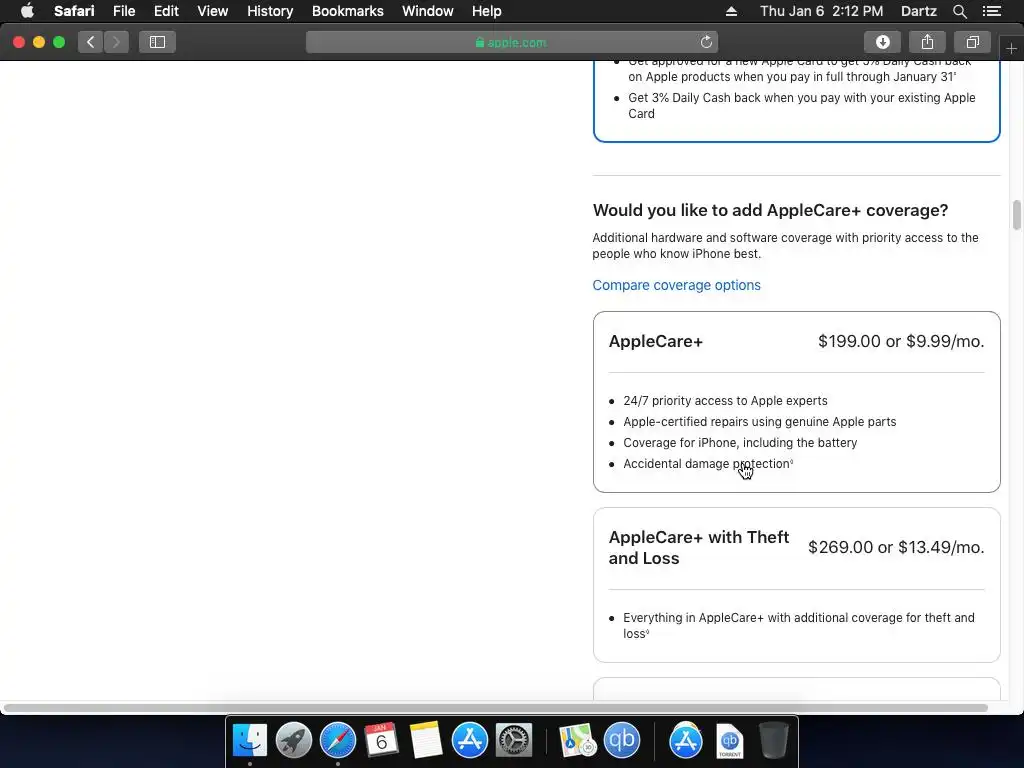Open Spotlight search in menu bar
The width and height of the screenshot is (1024, 768).
pos(959,11)
